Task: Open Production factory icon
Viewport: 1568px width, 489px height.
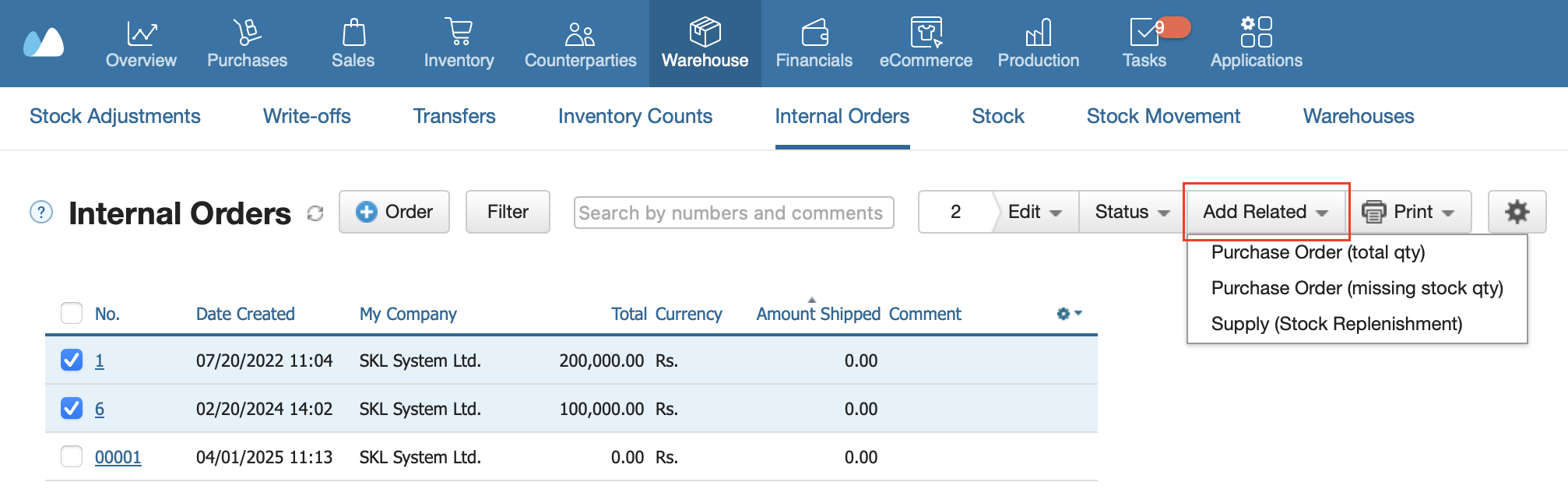Action: pyautogui.click(x=1038, y=33)
